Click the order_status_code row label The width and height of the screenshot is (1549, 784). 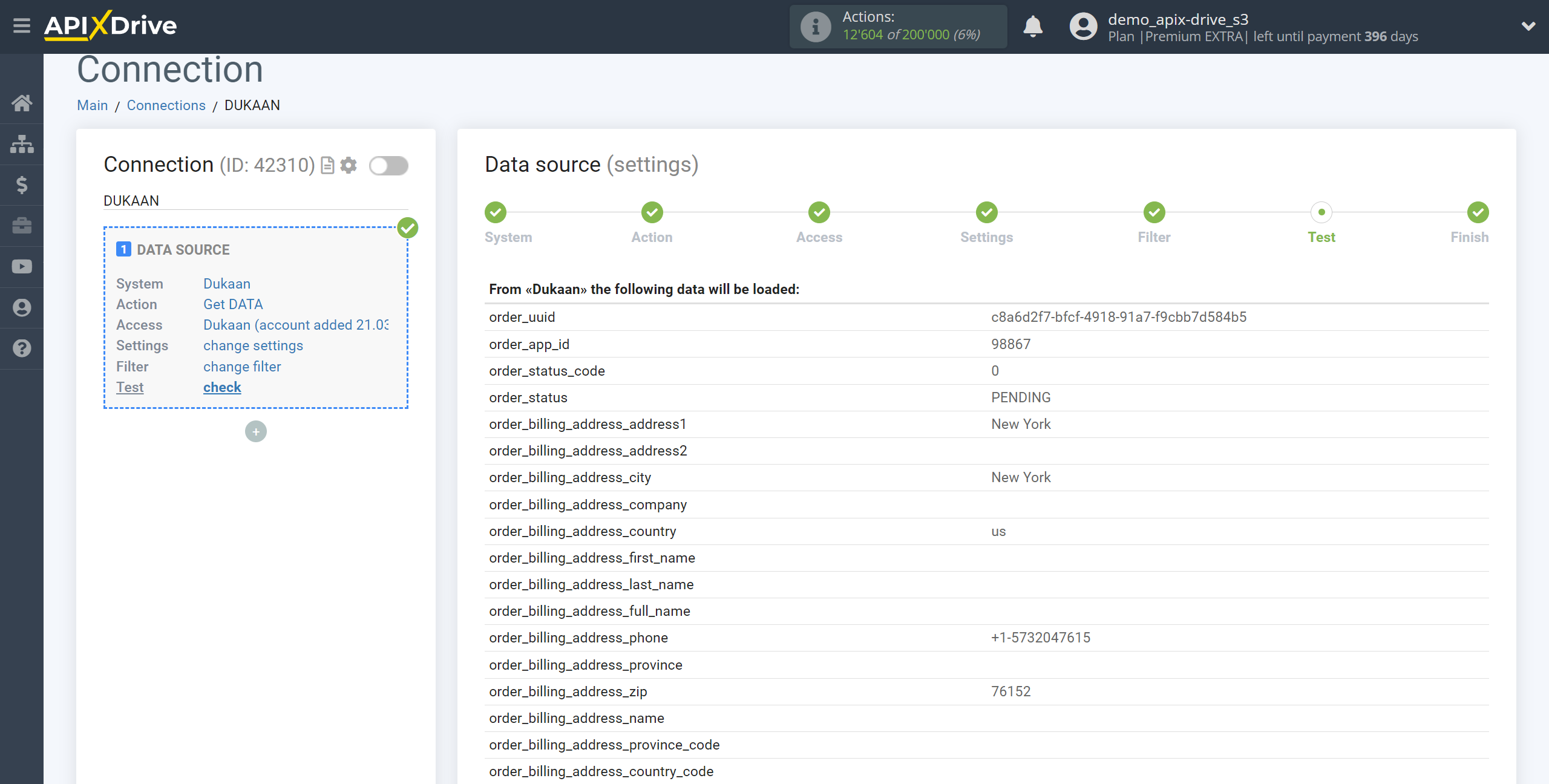547,371
